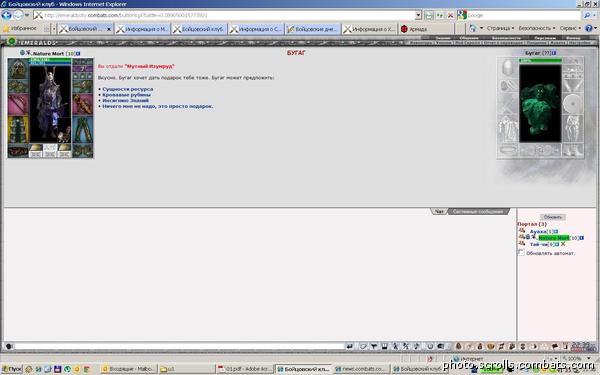This screenshot has width=600, height=375.
Task: Choose the Сущности ресурса option
Action: (127, 89)
